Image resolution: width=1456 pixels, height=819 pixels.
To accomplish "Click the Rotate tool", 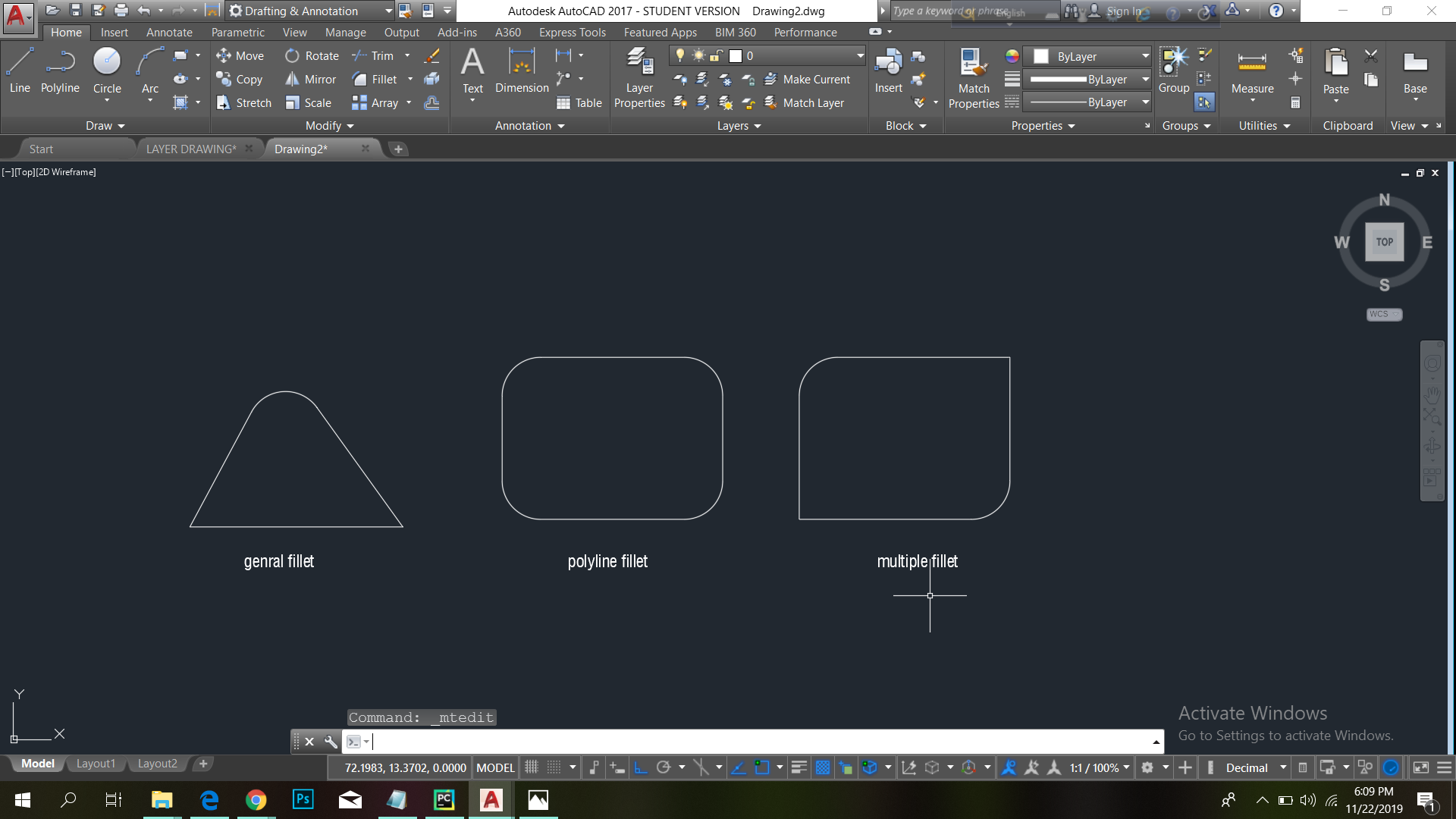I will click(x=312, y=55).
